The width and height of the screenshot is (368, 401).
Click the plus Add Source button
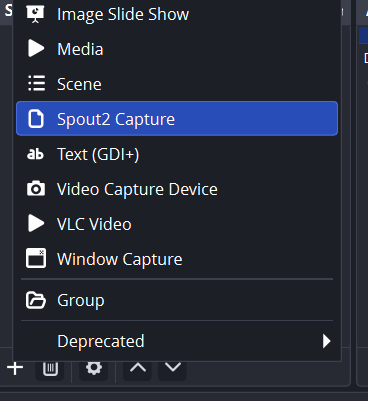15,368
